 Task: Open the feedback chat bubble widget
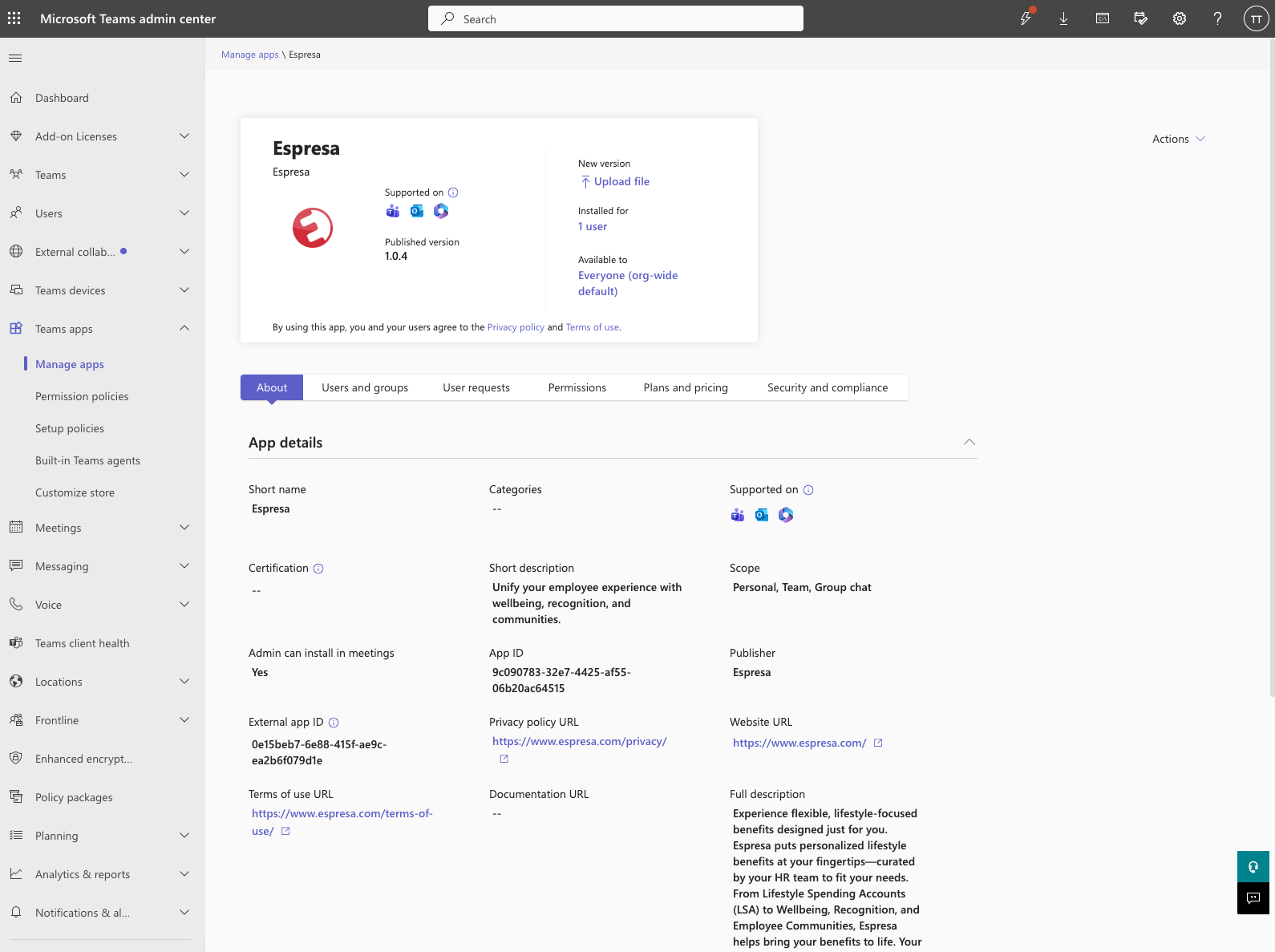tap(1253, 898)
